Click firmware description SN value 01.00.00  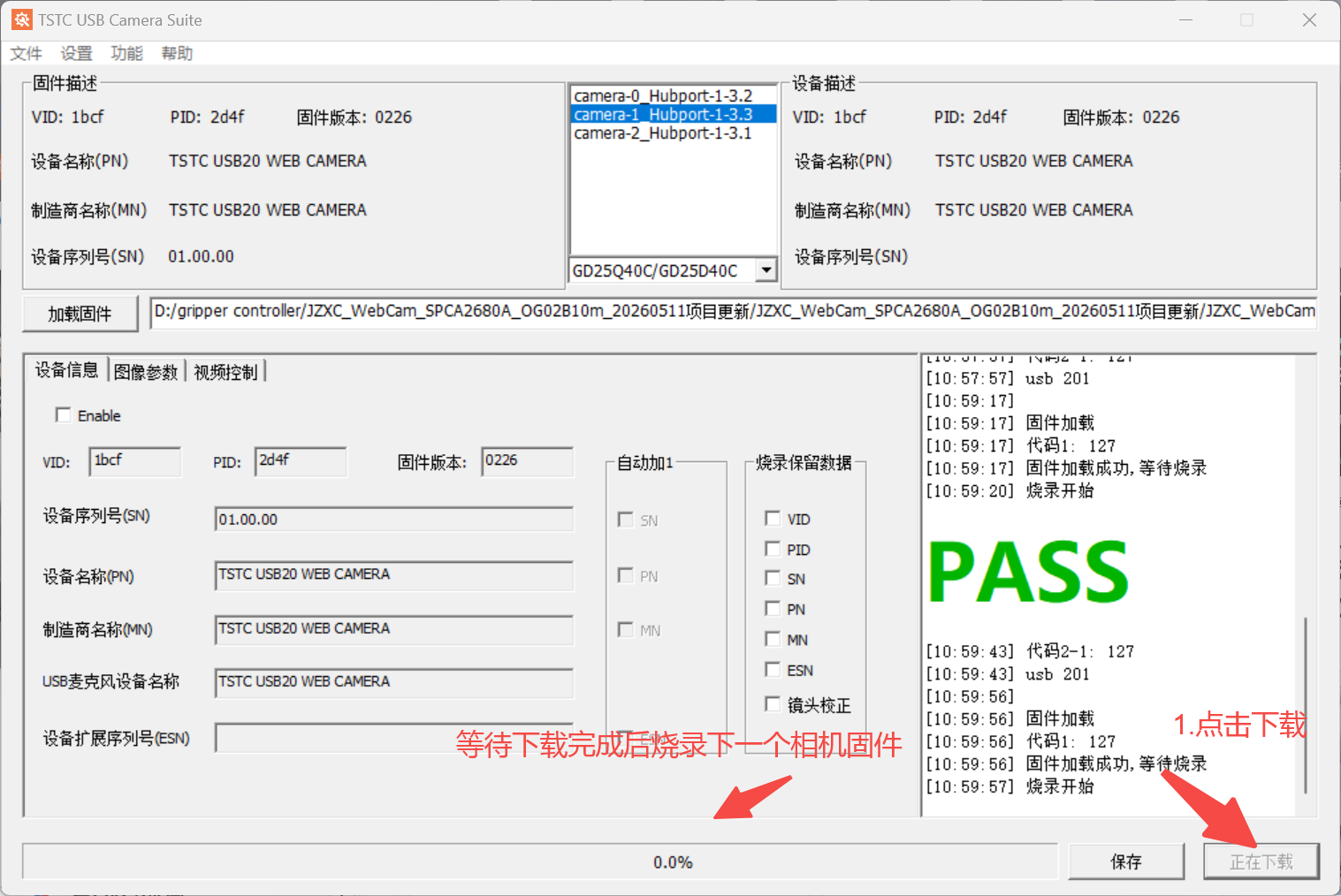[x=202, y=256]
